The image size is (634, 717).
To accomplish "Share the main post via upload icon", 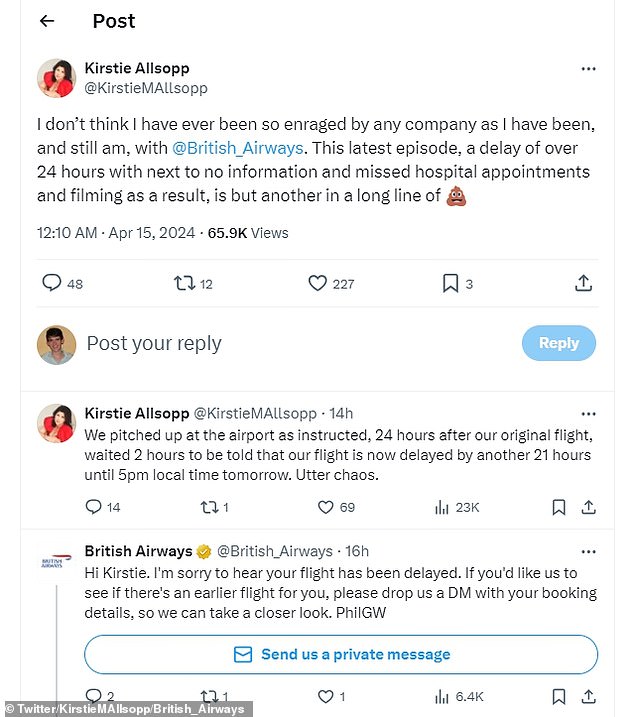I will point(584,283).
